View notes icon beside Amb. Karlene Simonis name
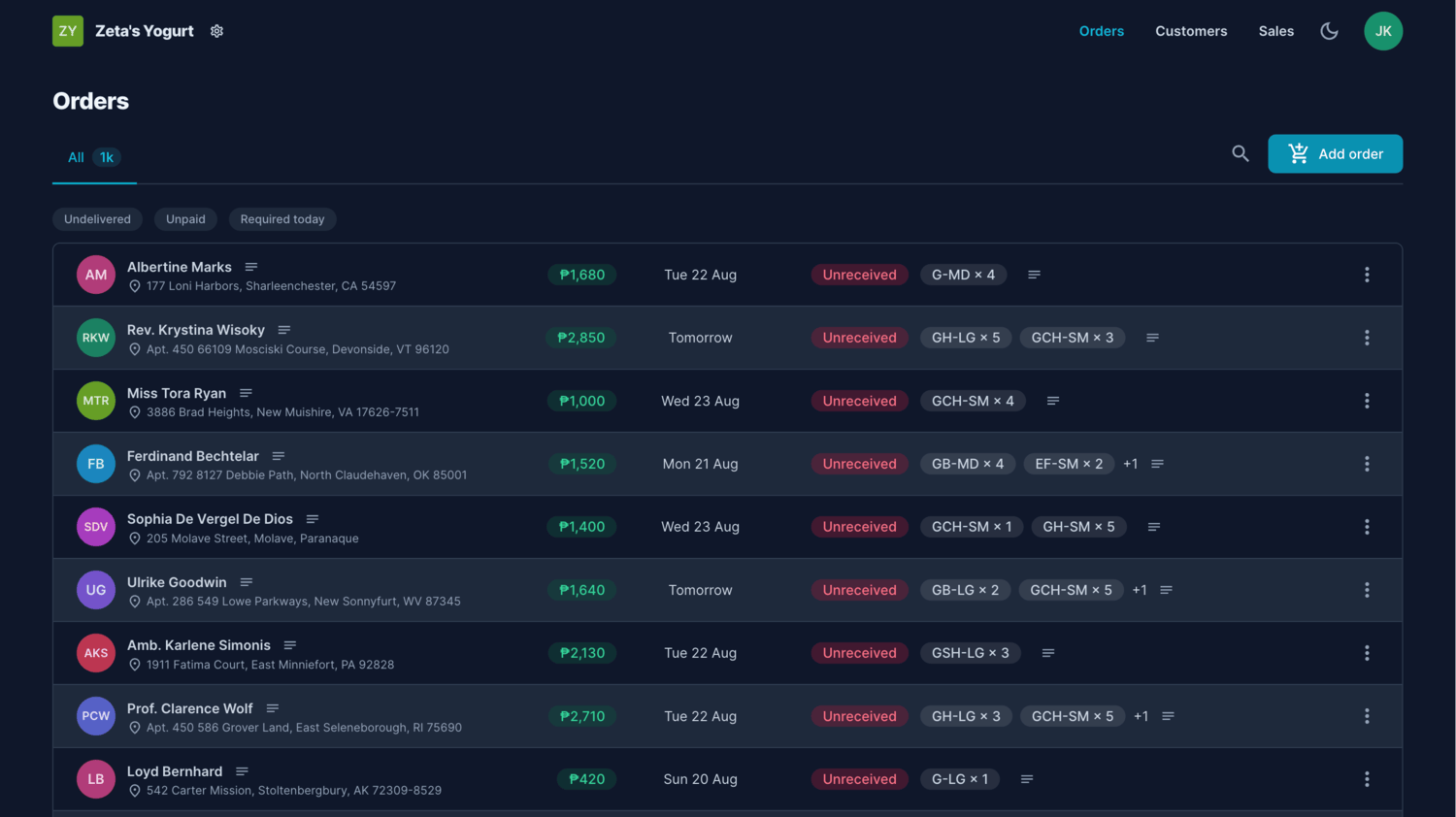Image resolution: width=1456 pixels, height=817 pixels. (290, 645)
